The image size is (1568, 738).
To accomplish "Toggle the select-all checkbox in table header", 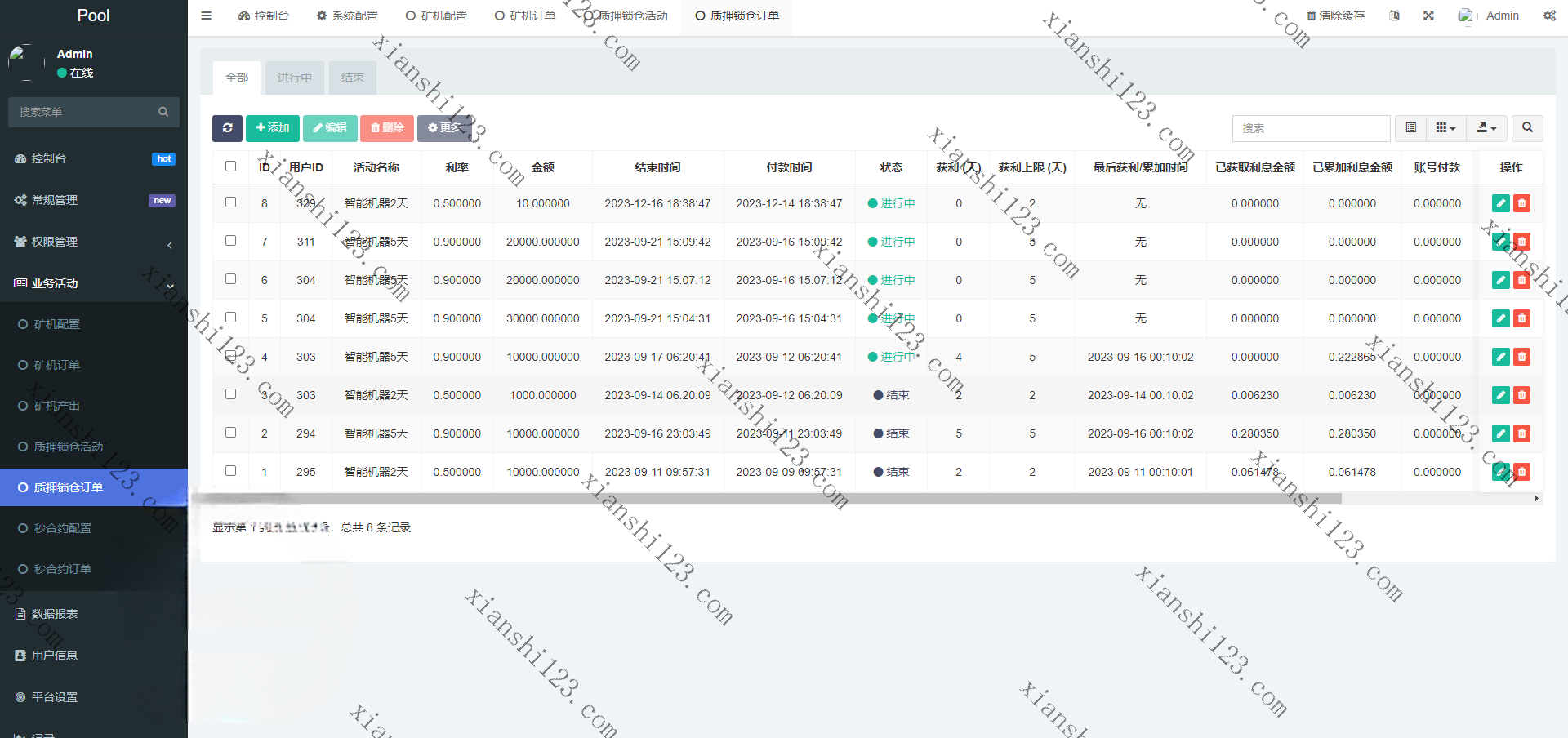I will click(230, 167).
